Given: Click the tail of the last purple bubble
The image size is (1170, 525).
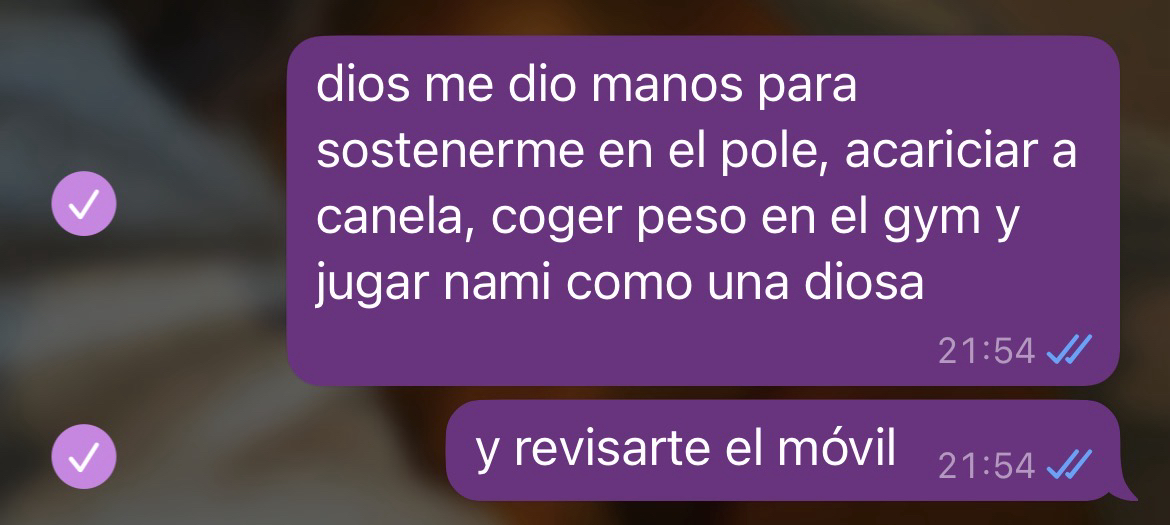Looking at the screenshot, I should 1125,491.
